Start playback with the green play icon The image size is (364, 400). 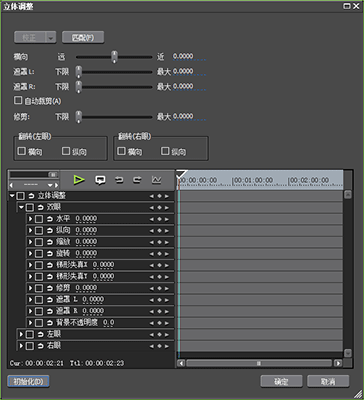coord(79,180)
